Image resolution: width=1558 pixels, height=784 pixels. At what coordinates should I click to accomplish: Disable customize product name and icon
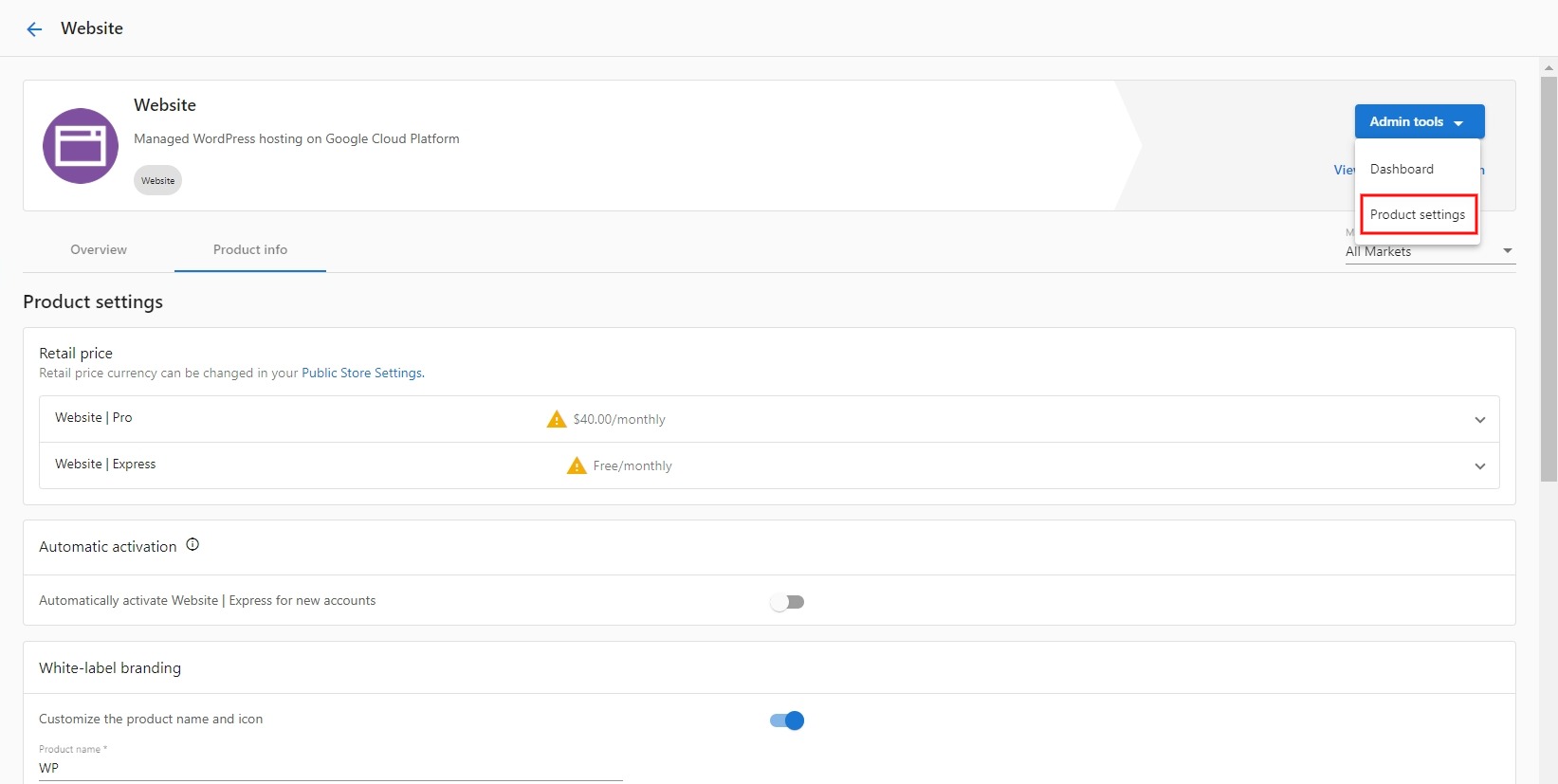787,720
